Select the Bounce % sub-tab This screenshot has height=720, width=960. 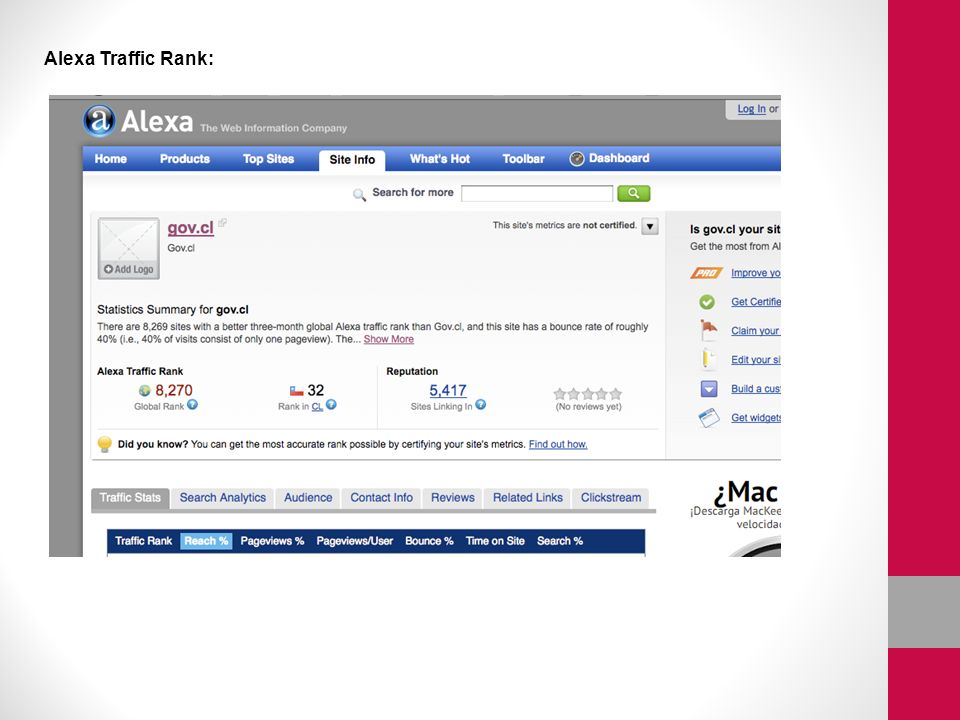point(429,541)
